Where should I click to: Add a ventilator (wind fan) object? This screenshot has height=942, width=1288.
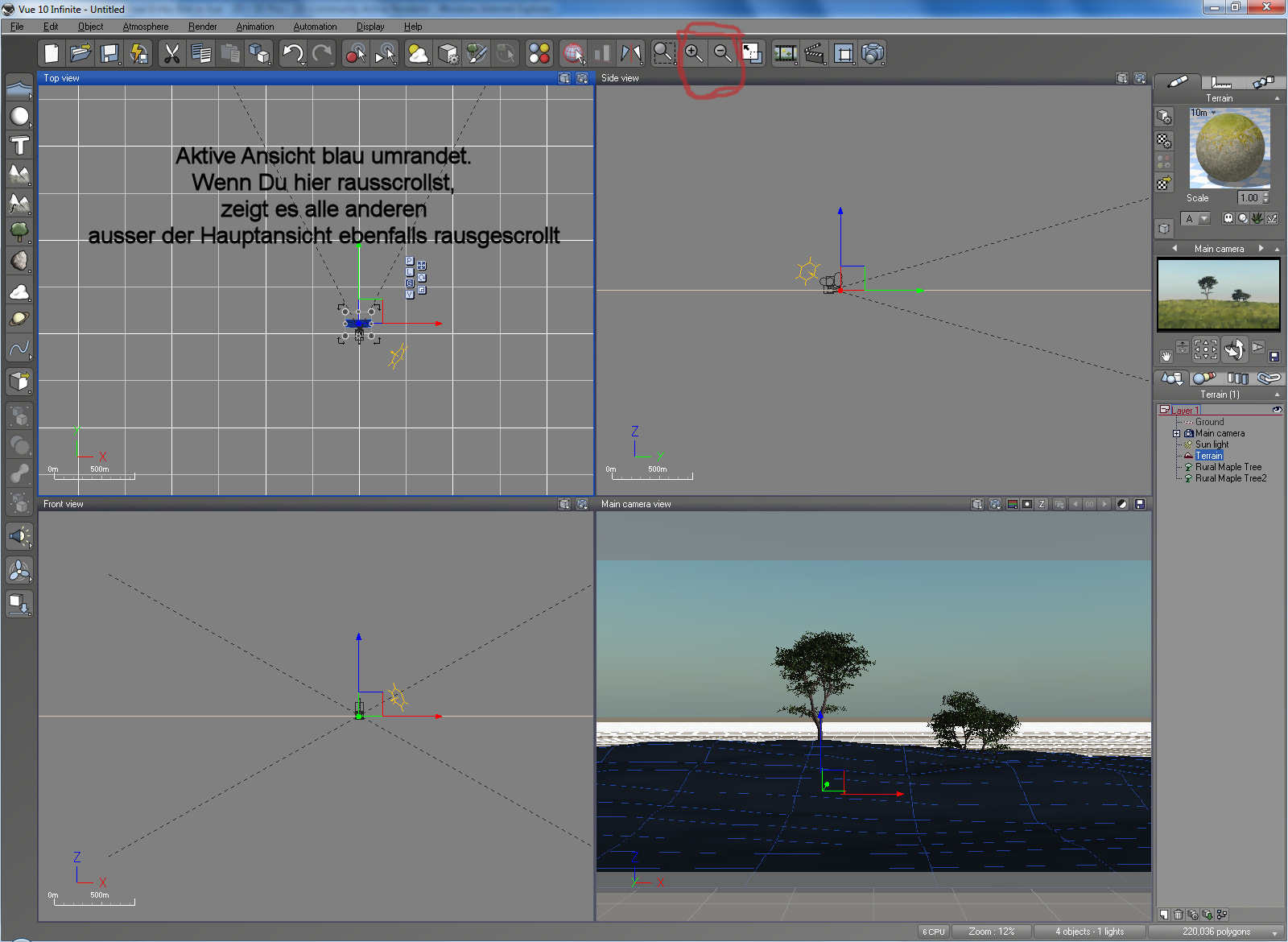click(19, 571)
